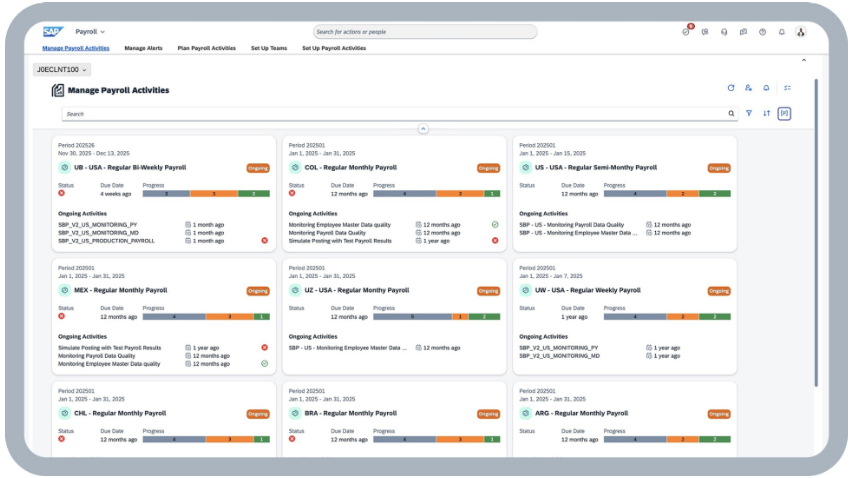Click the Manage Payroll Activities page icon
The height and width of the screenshot is (478, 852).
click(58, 90)
